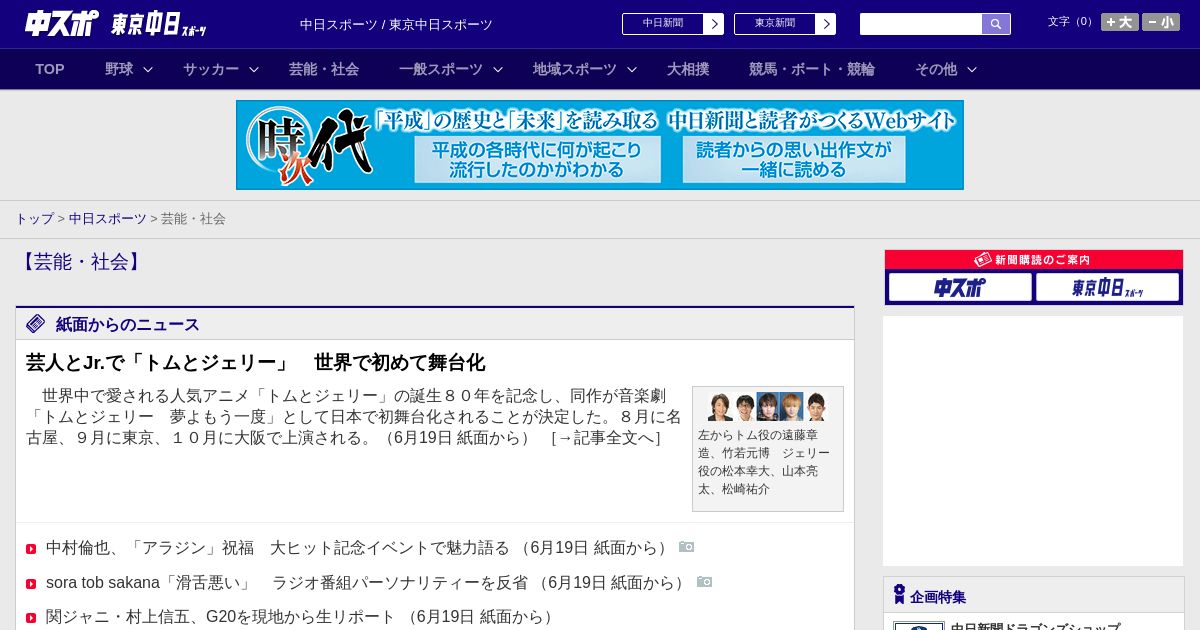Open 一般スポーツ navigation menu item
The width and height of the screenshot is (1200, 630).
[x=441, y=69]
